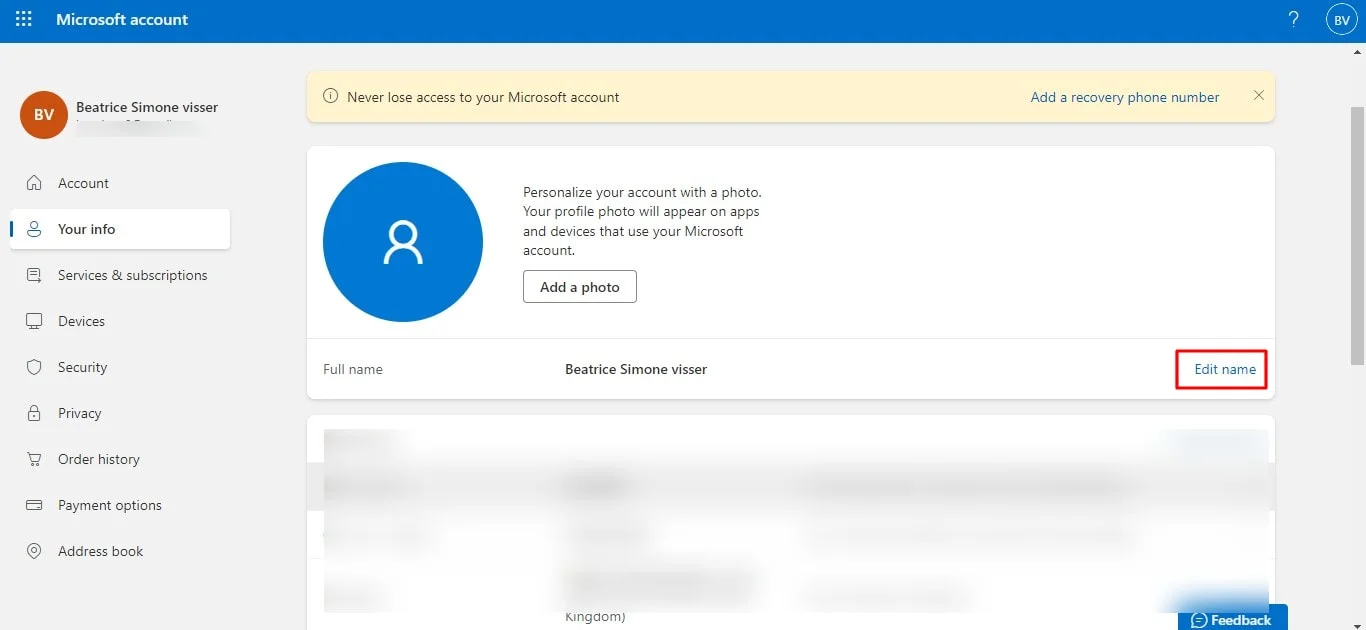The width and height of the screenshot is (1366, 630).
Task: Click the Add a photo button
Action: pyautogui.click(x=580, y=287)
